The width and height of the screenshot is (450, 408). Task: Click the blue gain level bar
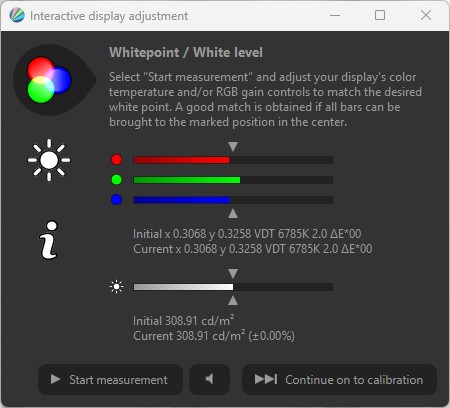click(233, 200)
